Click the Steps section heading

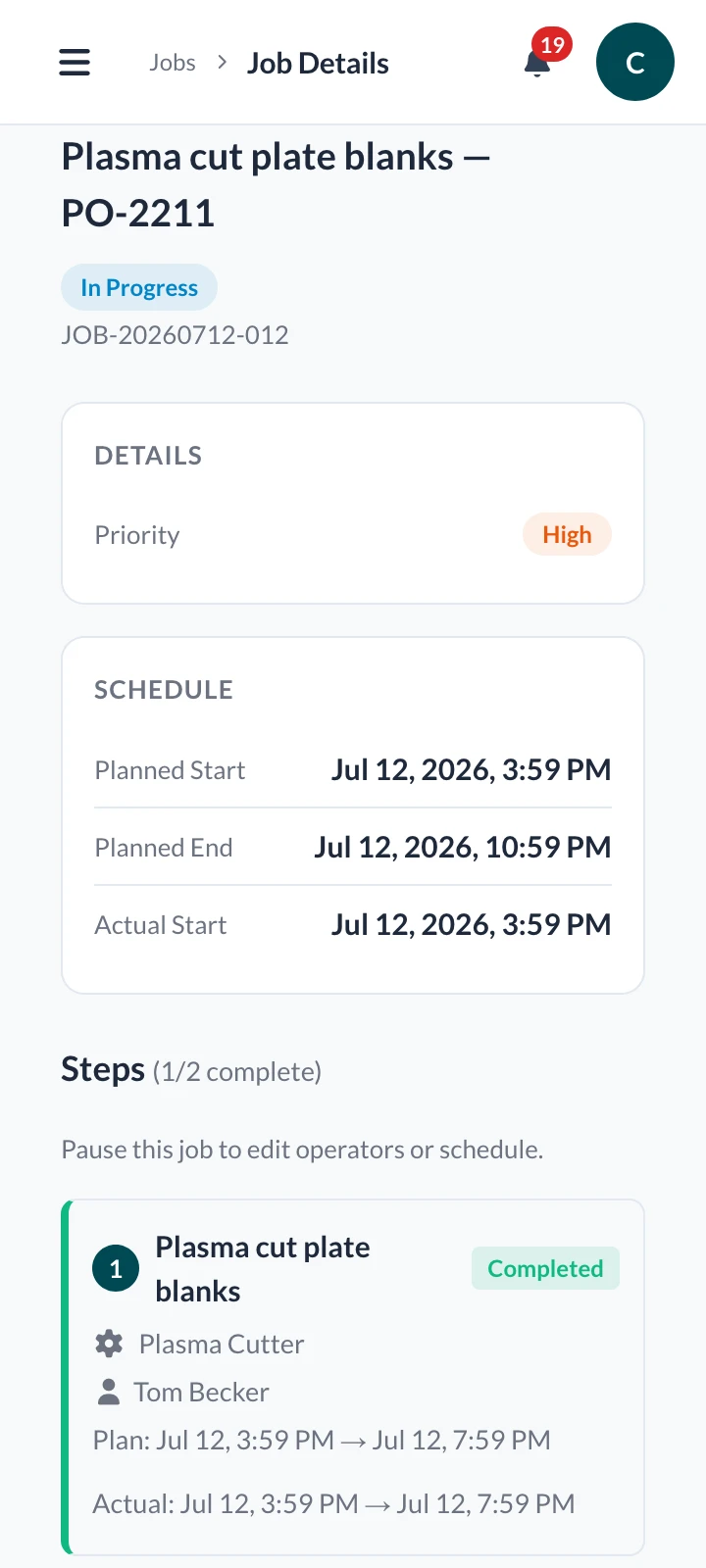pyautogui.click(x=103, y=1069)
